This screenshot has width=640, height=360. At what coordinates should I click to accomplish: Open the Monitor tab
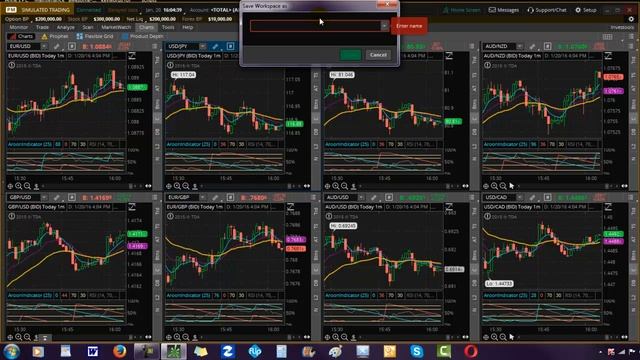point(18,27)
